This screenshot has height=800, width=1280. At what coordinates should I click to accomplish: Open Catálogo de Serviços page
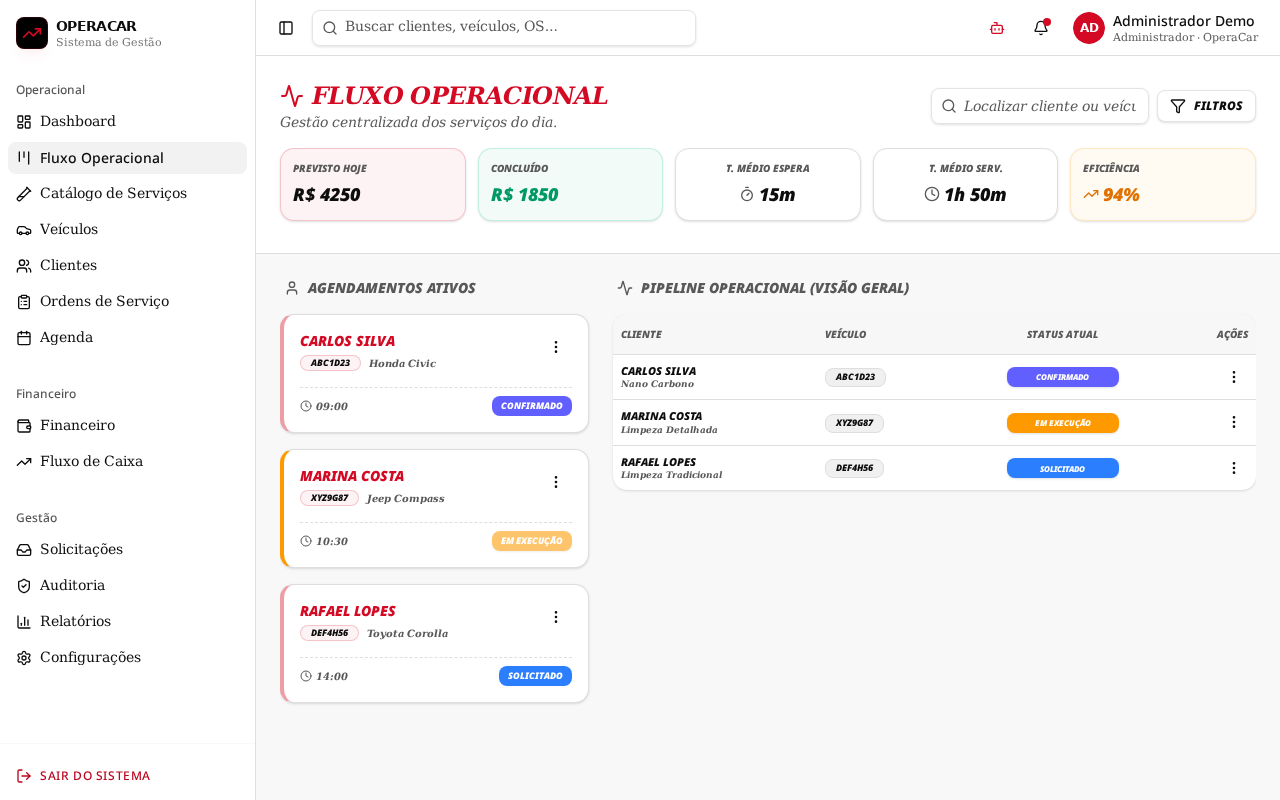(x=127, y=194)
